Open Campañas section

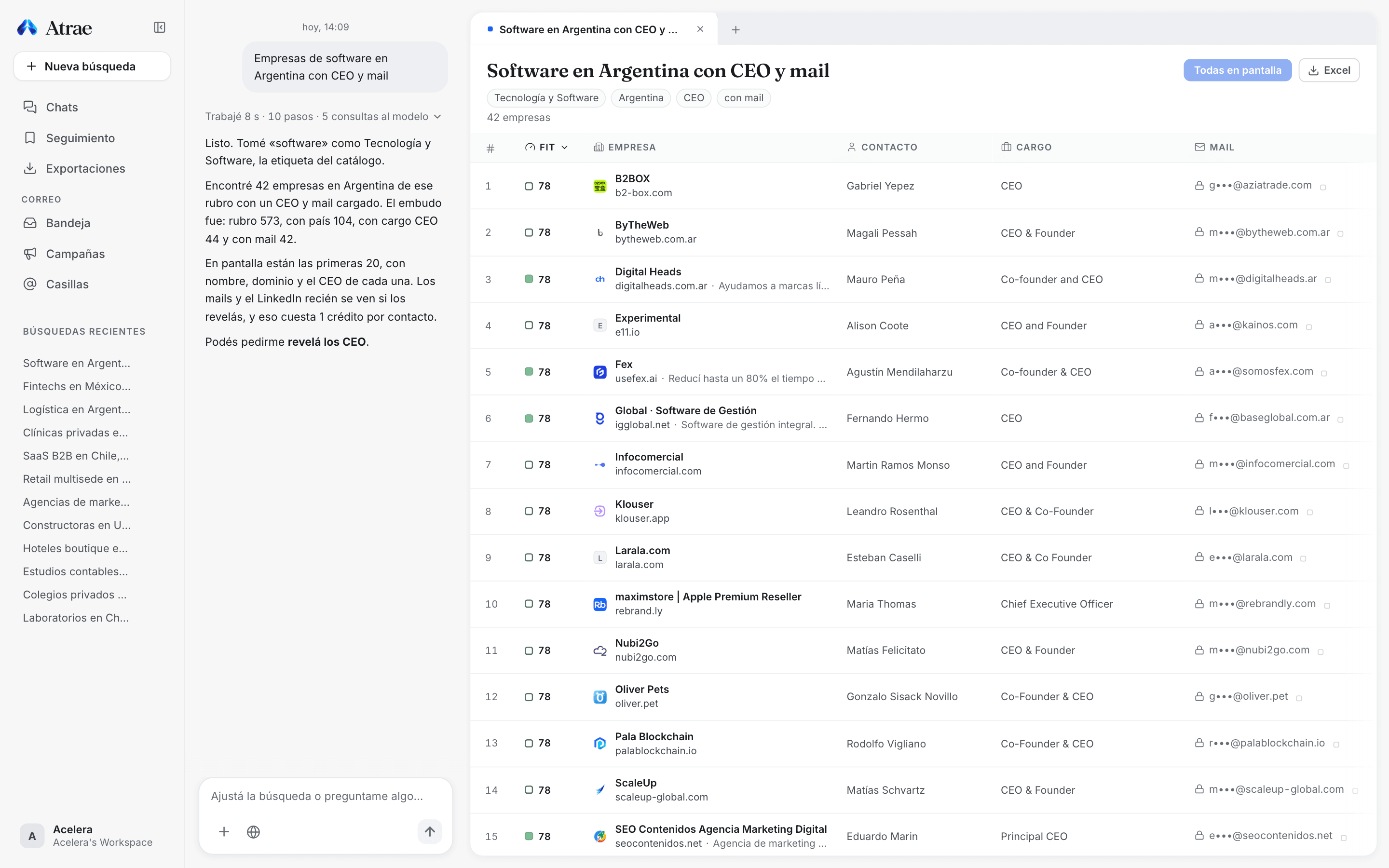(64, 254)
